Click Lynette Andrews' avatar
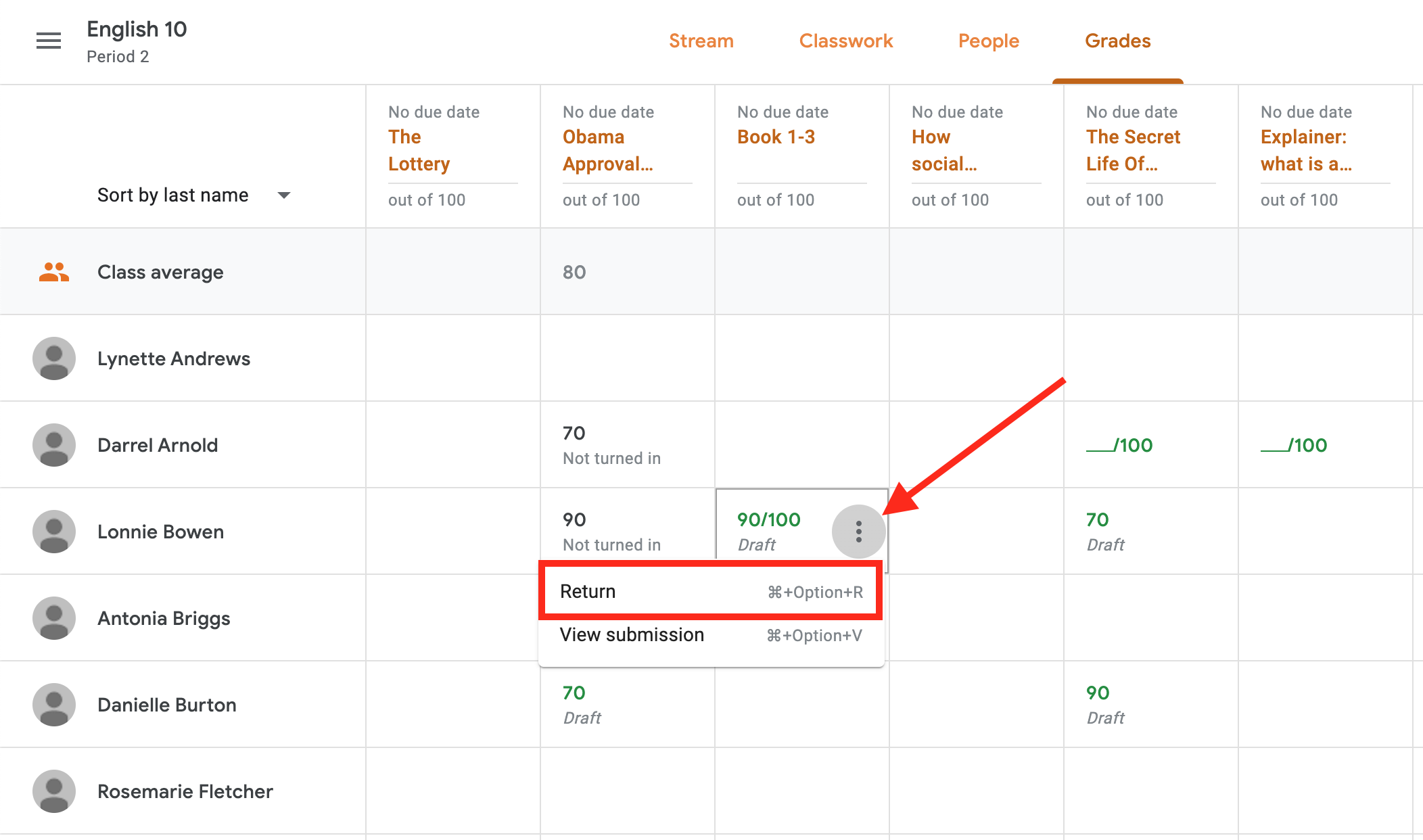The image size is (1423, 840). [54, 358]
